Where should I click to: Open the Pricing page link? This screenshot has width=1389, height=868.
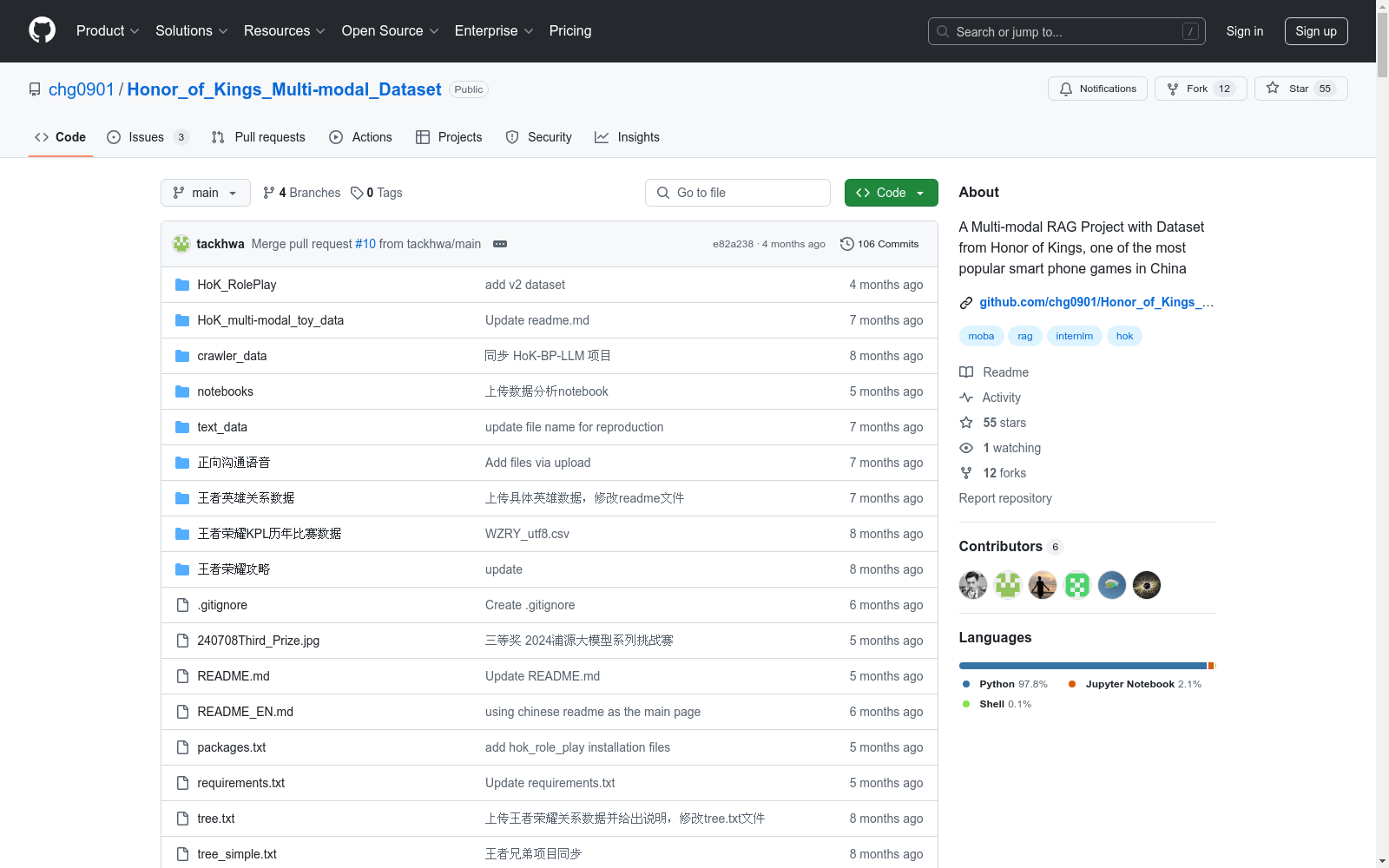(x=570, y=30)
